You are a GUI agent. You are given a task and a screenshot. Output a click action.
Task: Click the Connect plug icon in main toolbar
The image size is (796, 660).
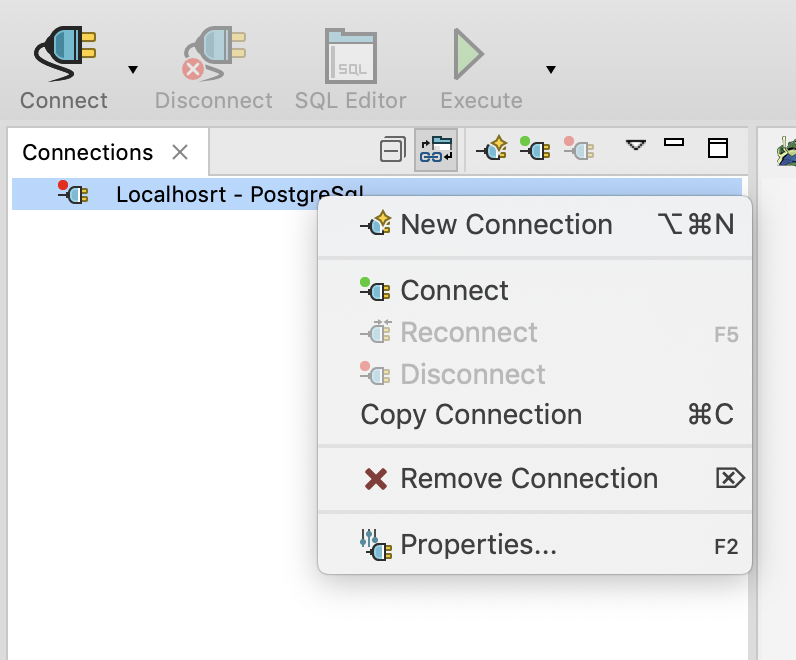64,55
